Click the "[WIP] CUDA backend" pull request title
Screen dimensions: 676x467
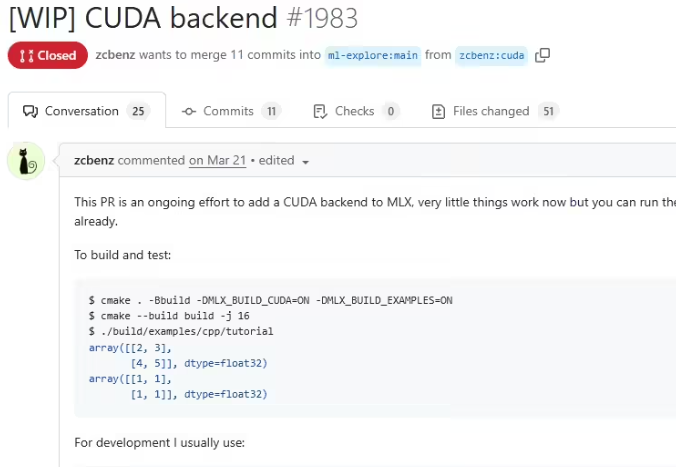coord(144,17)
